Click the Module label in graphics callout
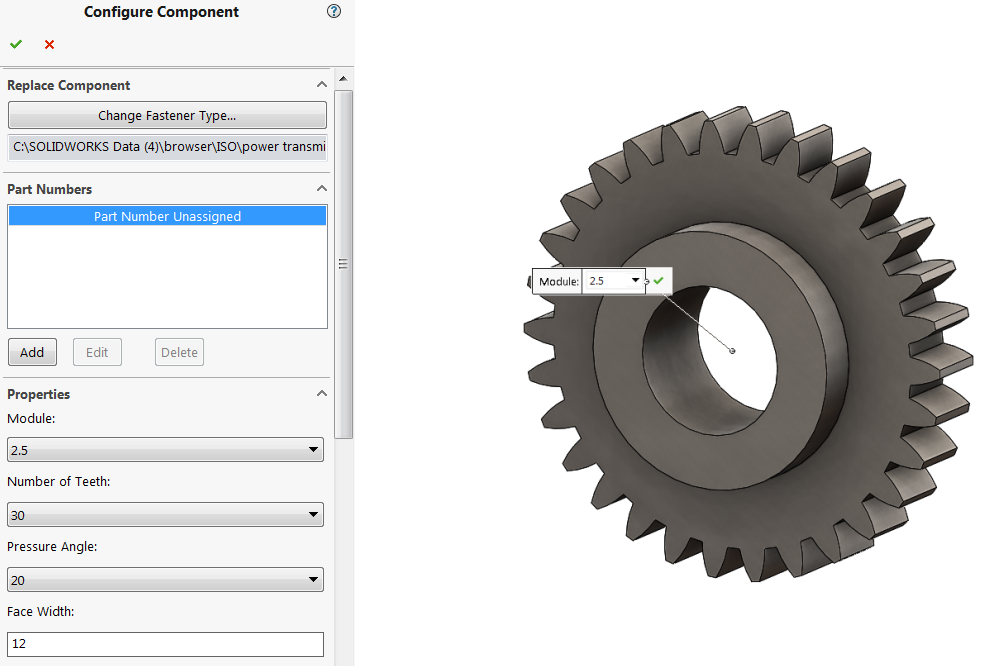This screenshot has height=666, width=995. coord(558,282)
